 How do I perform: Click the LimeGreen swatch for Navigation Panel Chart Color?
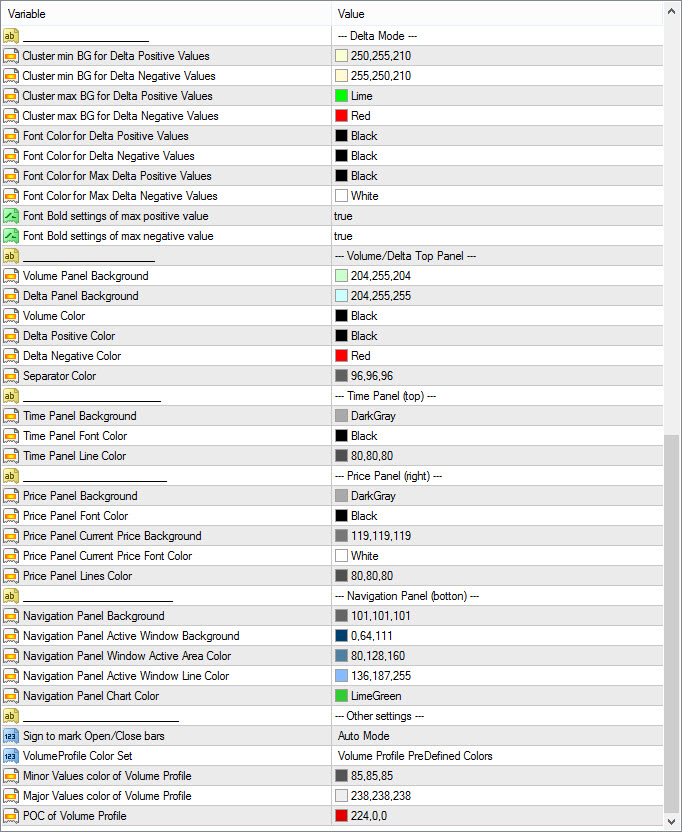pos(342,696)
